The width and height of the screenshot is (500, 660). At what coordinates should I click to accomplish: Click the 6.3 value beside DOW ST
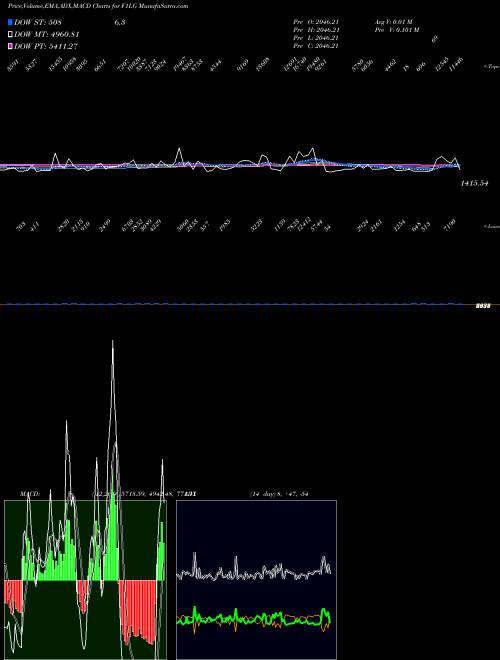[120, 22]
